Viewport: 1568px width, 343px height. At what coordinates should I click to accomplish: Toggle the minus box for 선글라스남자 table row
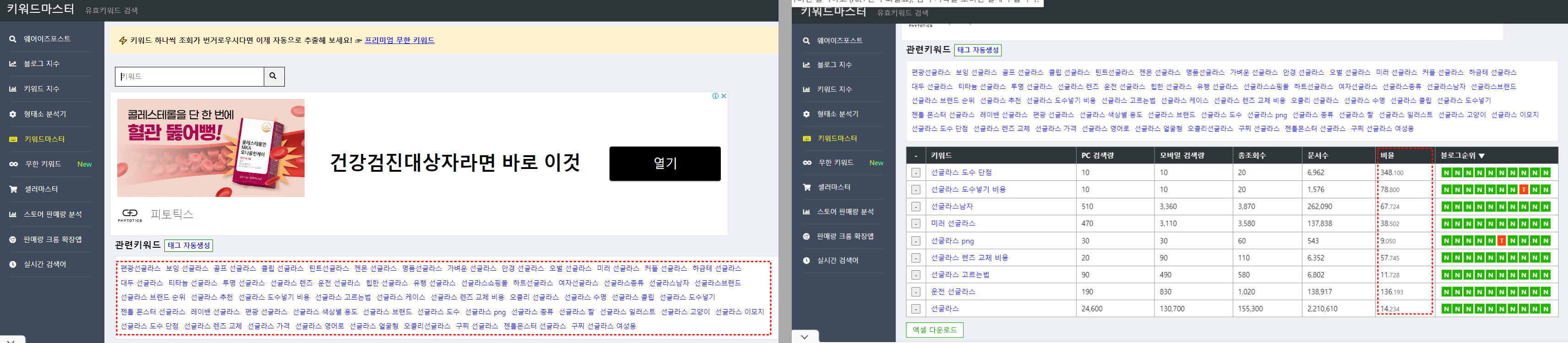pyautogui.click(x=915, y=207)
